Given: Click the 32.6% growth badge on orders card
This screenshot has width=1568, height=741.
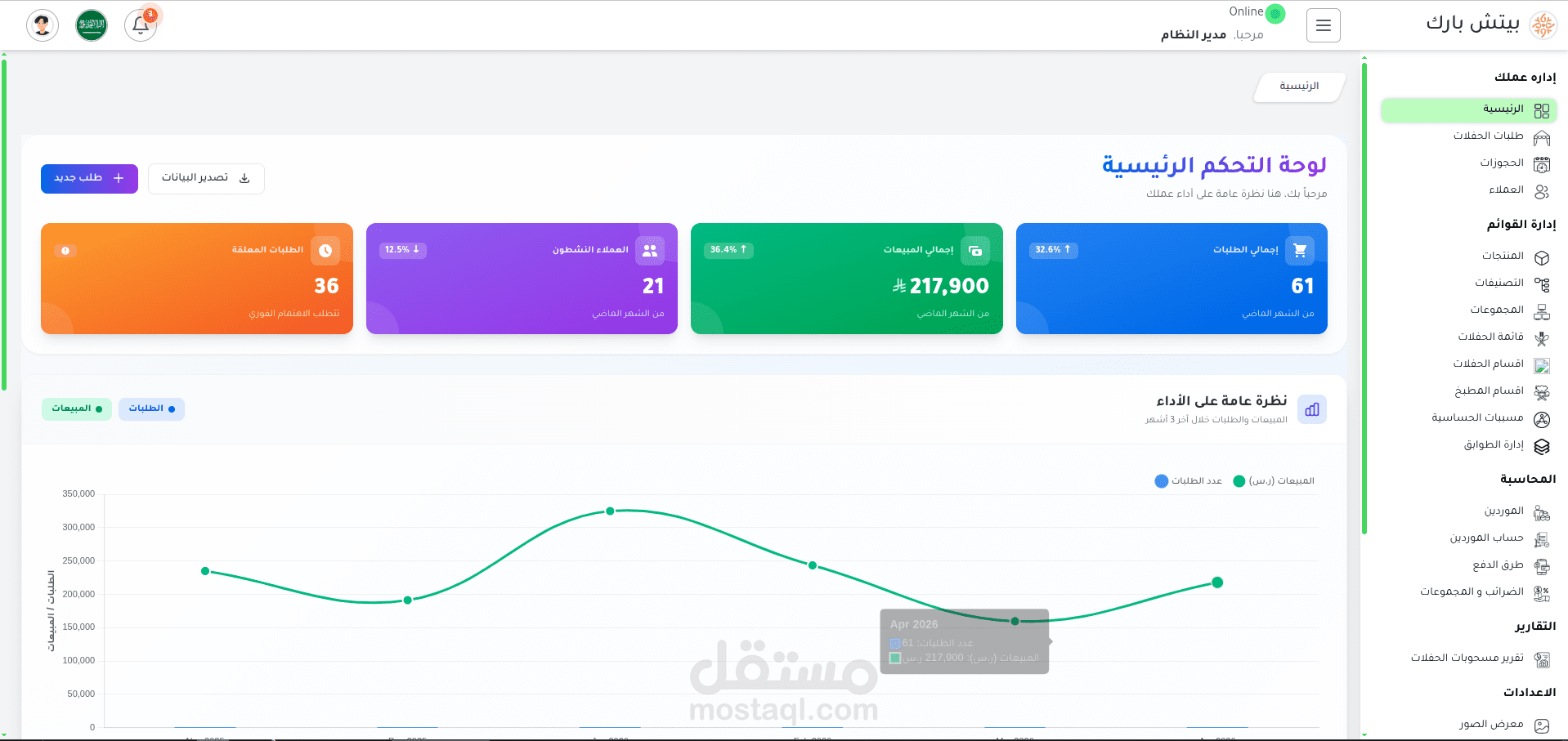Looking at the screenshot, I should click(x=1053, y=250).
